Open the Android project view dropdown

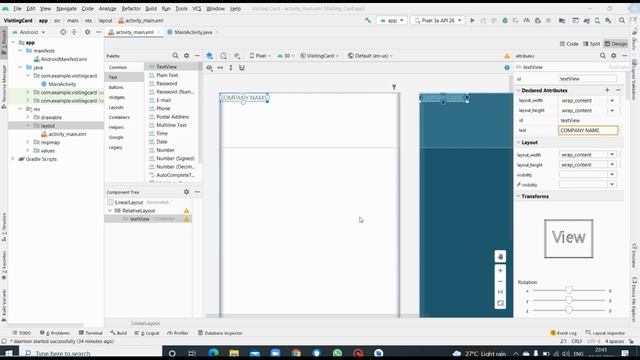tap(29, 32)
